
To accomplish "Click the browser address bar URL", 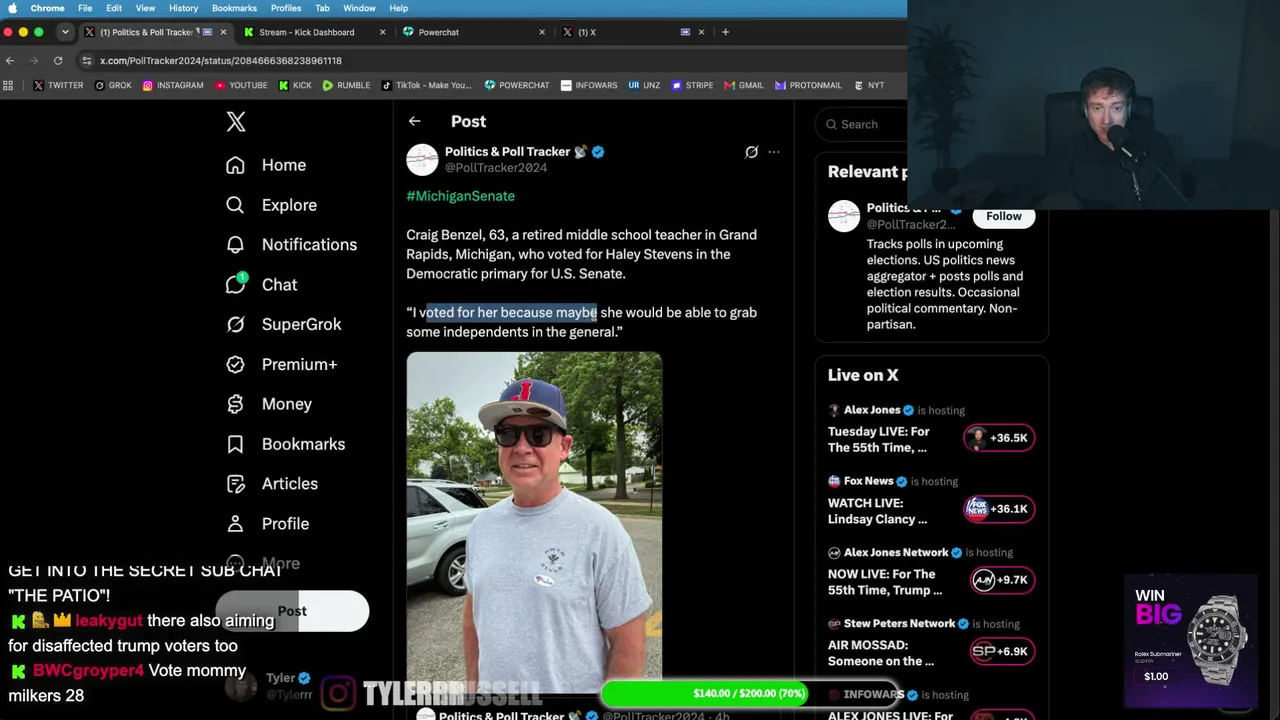I will 221,60.
